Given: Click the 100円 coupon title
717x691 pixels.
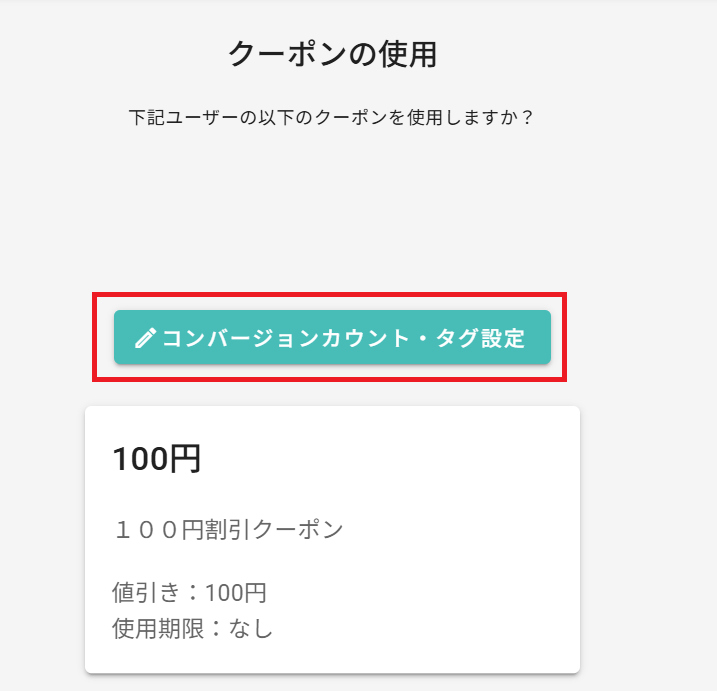Looking at the screenshot, I should (157, 459).
